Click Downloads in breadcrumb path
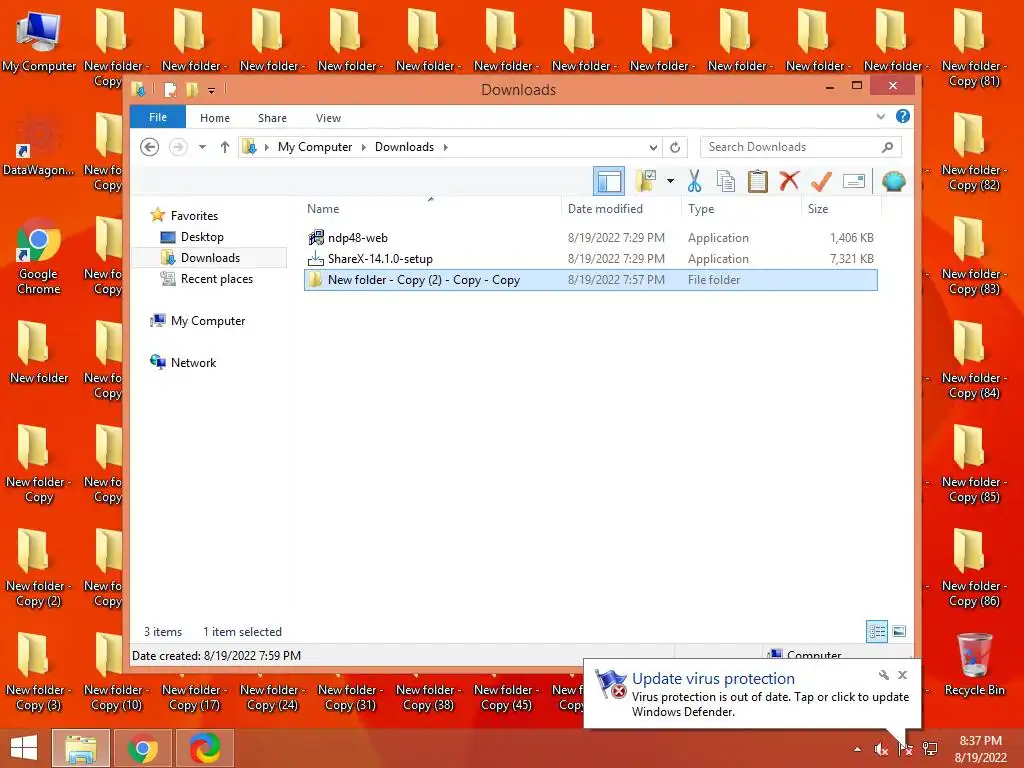 [404, 147]
